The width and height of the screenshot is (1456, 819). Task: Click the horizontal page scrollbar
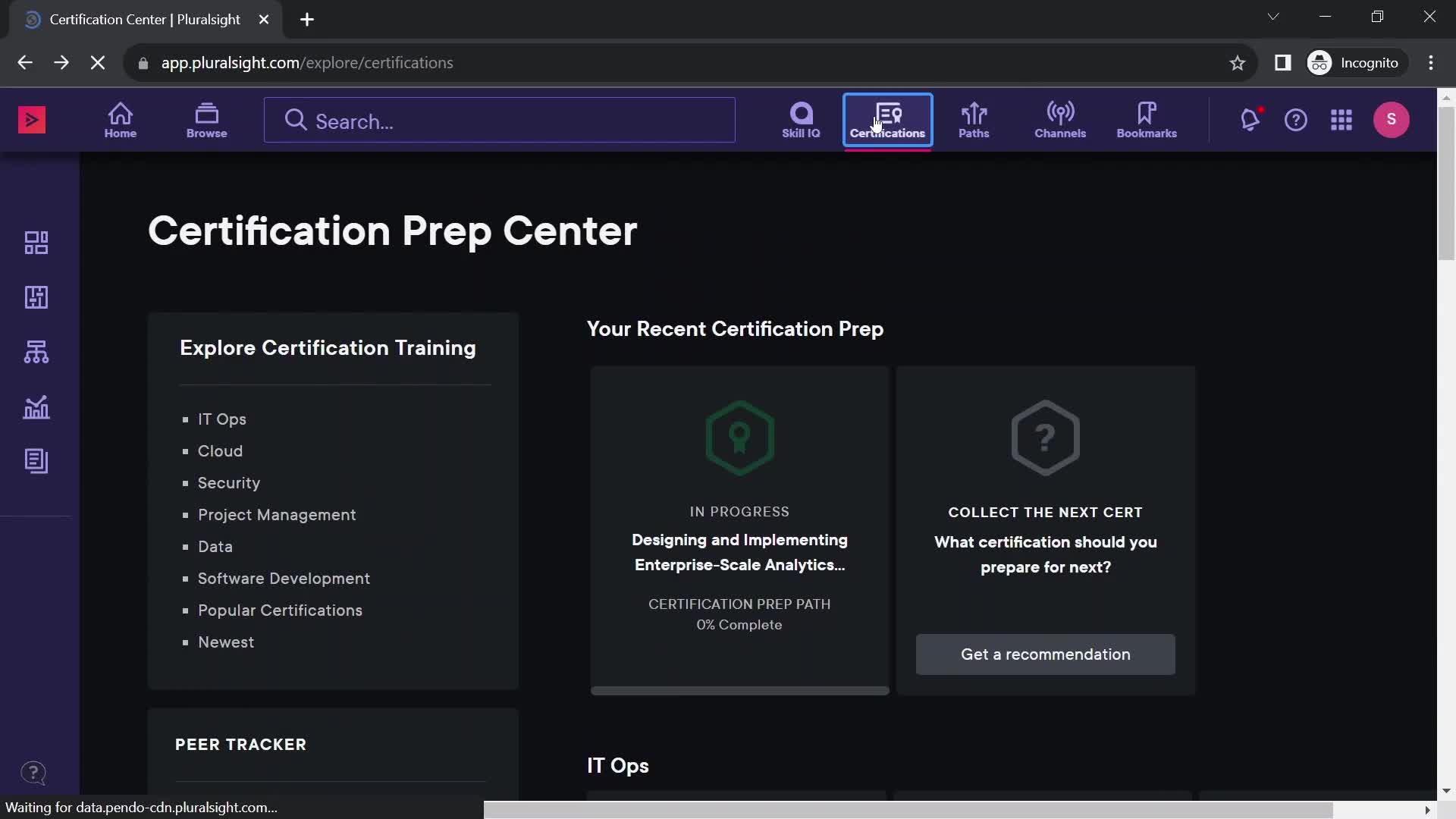(908, 811)
